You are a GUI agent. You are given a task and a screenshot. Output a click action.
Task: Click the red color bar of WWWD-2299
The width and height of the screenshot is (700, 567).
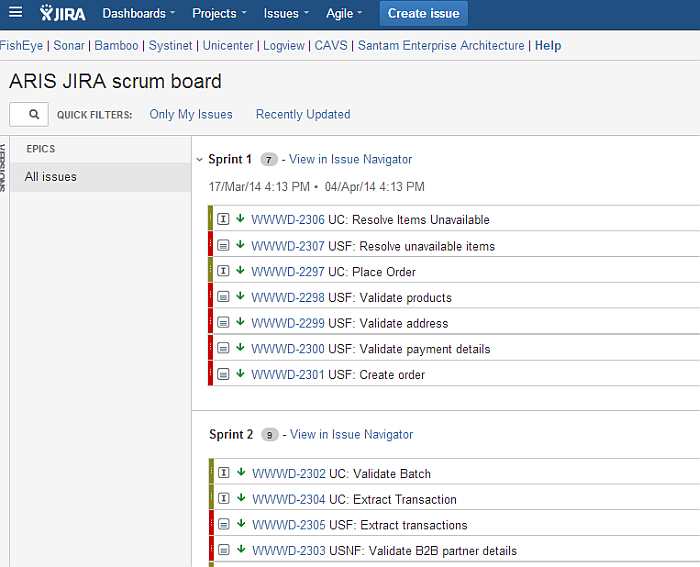tap(211, 321)
